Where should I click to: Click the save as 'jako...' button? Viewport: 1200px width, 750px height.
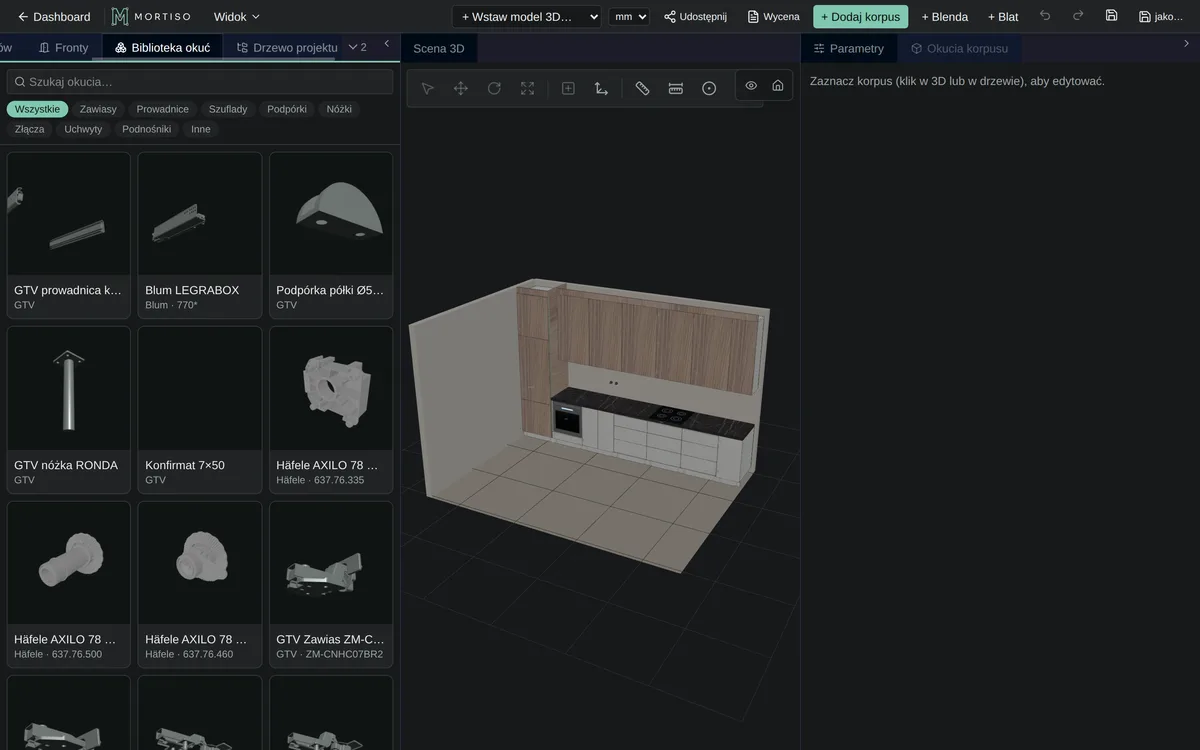tap(1161, 16)
